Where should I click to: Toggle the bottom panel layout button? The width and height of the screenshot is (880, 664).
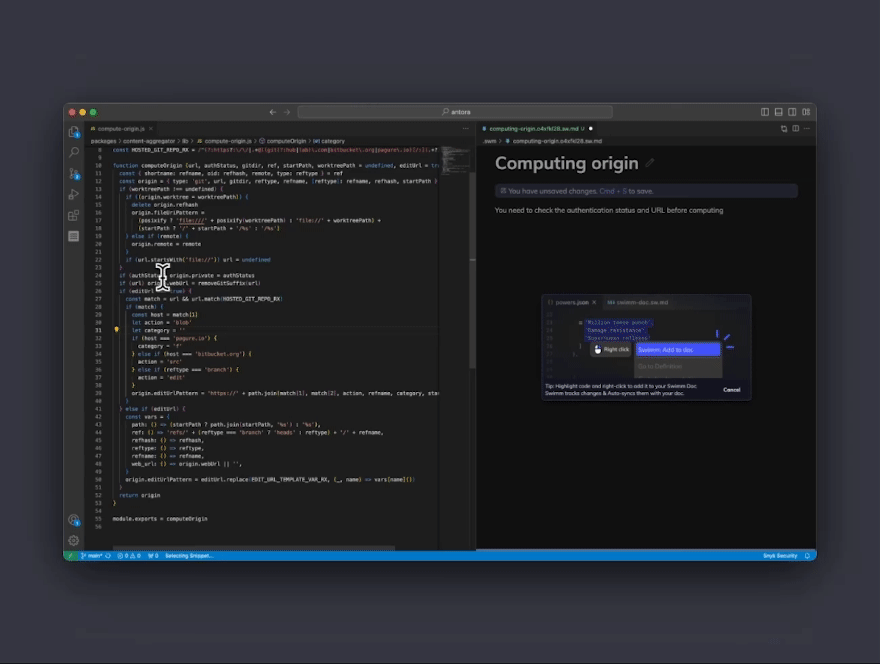pos(779,112)
